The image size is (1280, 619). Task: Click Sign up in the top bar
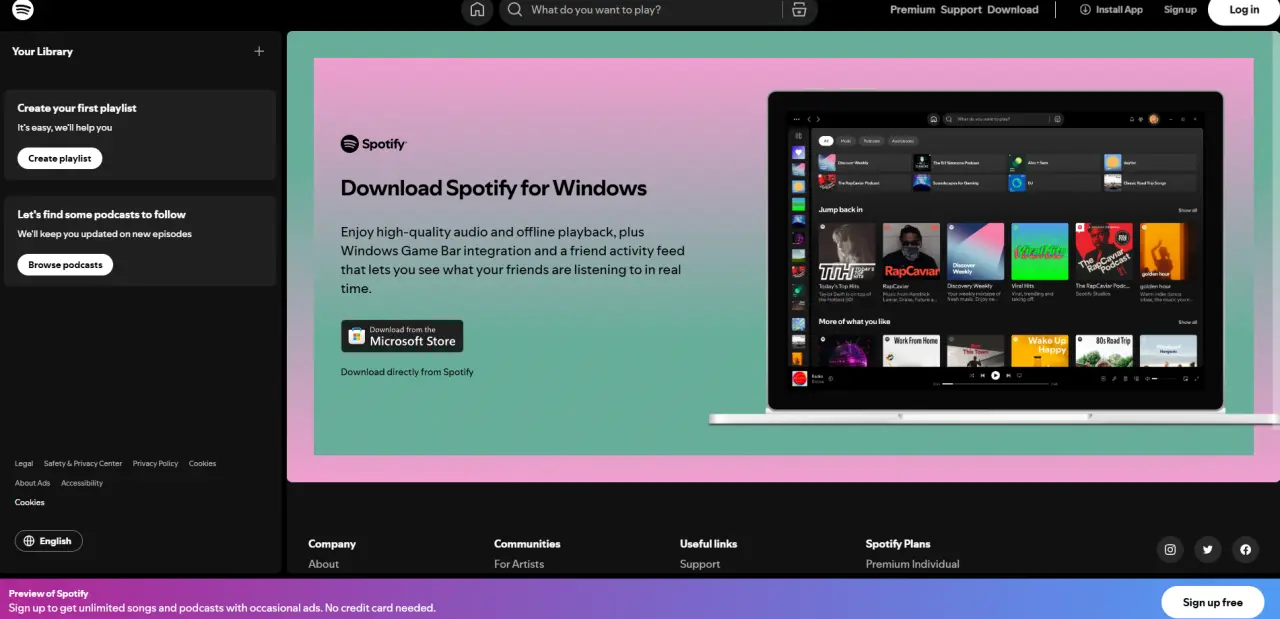[x=1180, y=10]
